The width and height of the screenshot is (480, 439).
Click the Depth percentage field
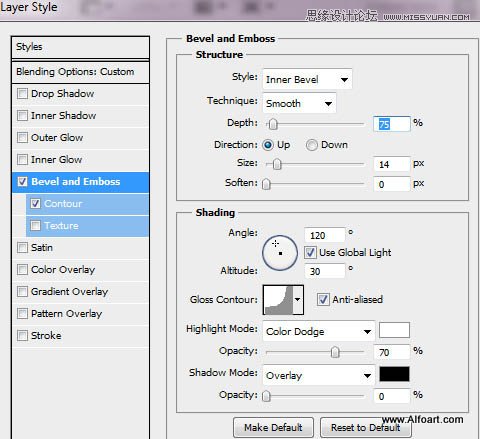pos(391,124)
